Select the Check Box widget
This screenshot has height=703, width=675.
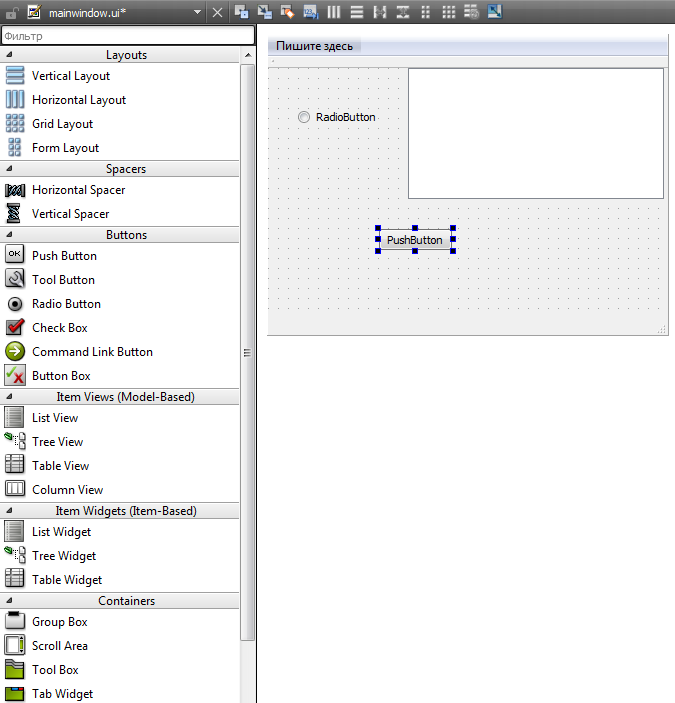point(120,328)
